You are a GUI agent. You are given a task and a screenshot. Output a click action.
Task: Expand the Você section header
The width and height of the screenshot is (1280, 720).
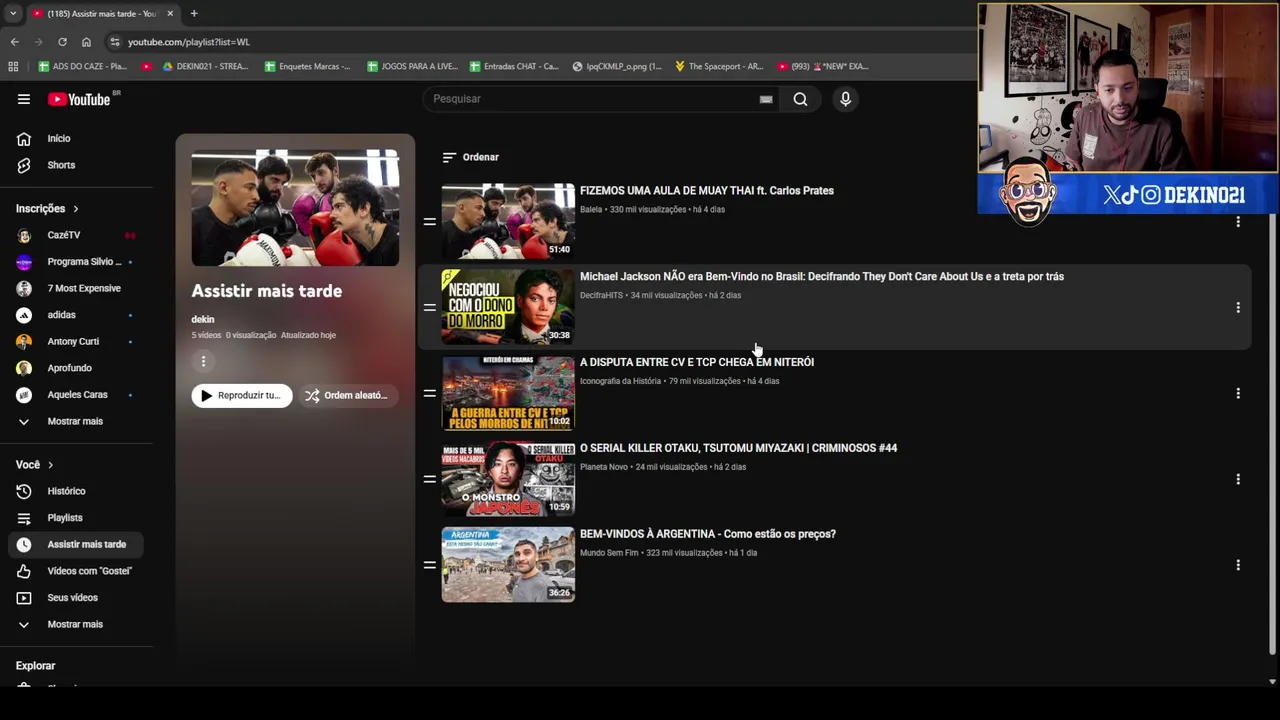pyautogui.click(x=35, y=464)
